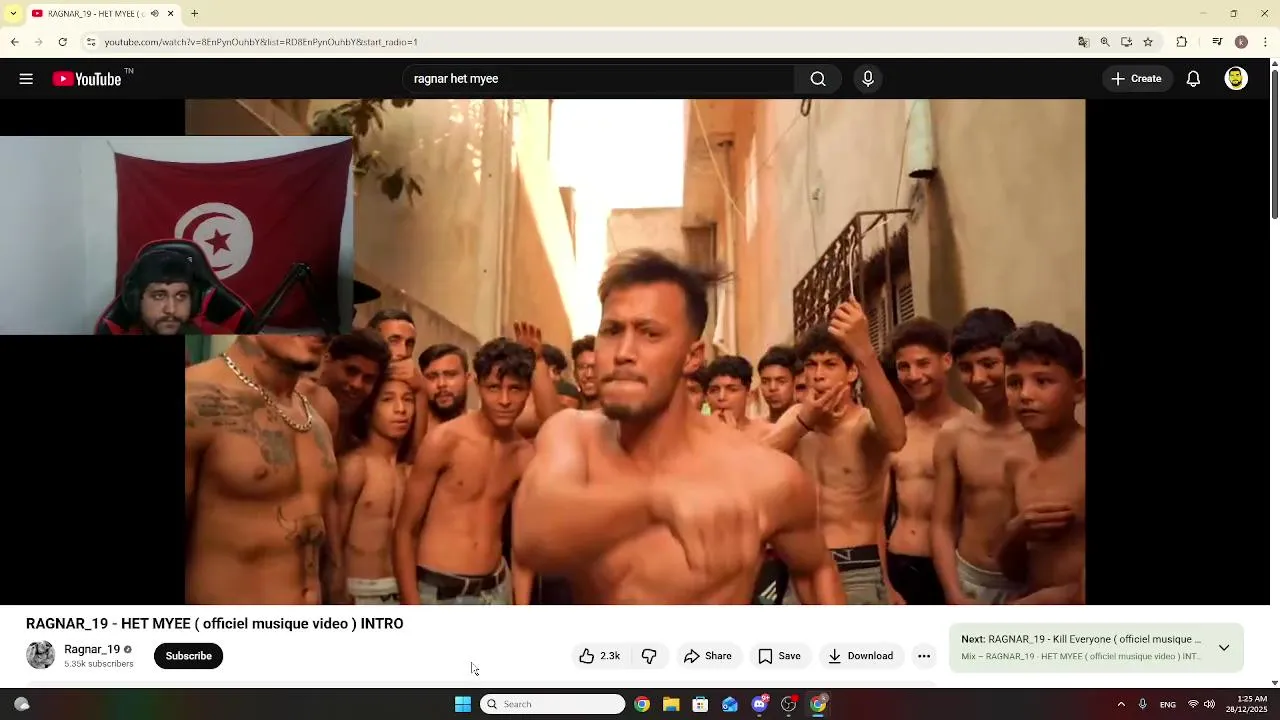Reload the page
The height and width of the screenshot is (720, 1280).
click(x=62, y=42)
